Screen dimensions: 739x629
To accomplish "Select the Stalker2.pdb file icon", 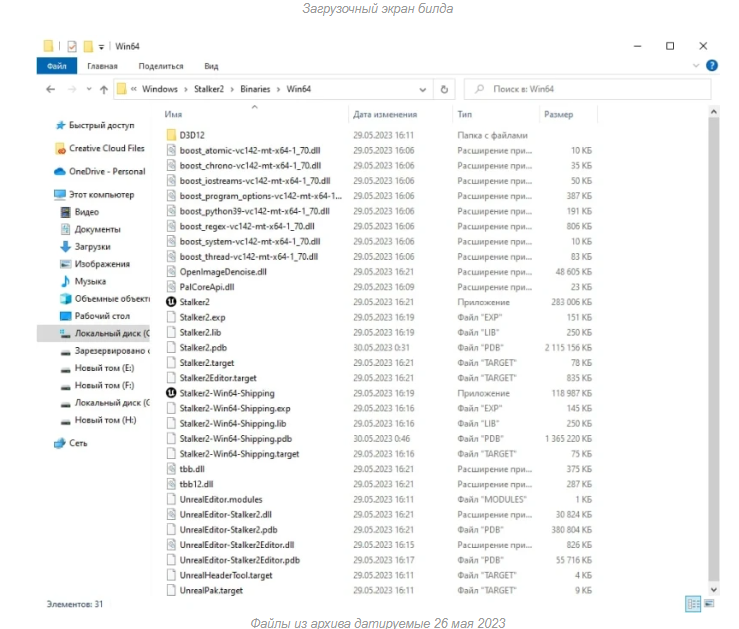I will point(171,348).
